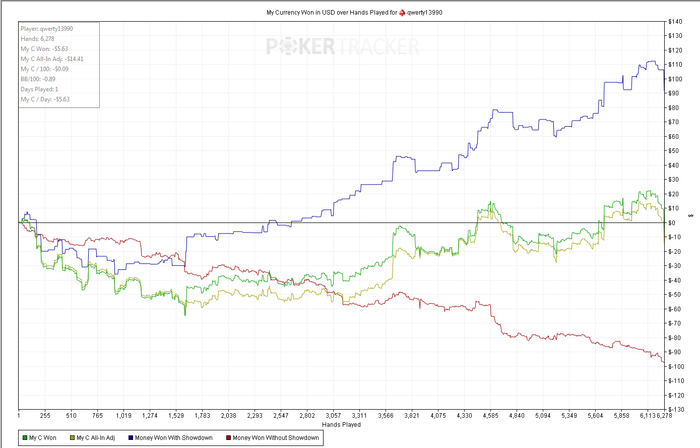Click the $-130 y-axis label
The image size is (700, 448).
tap(676, 409)
